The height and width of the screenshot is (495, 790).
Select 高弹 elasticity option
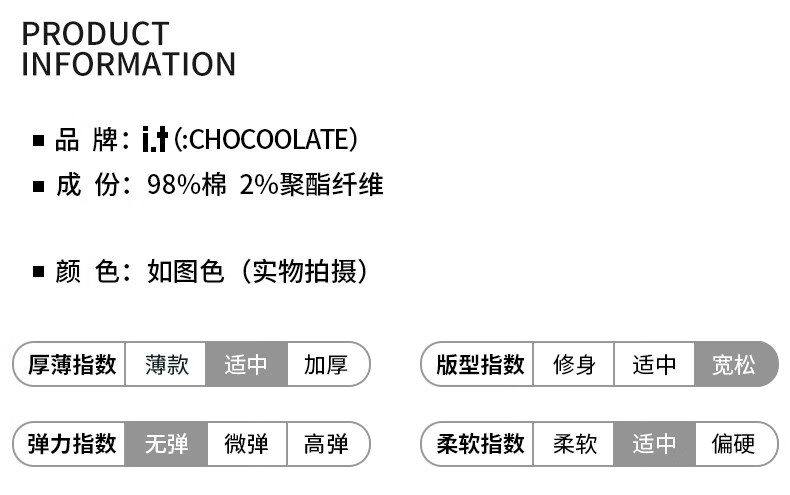coord(326,444)
